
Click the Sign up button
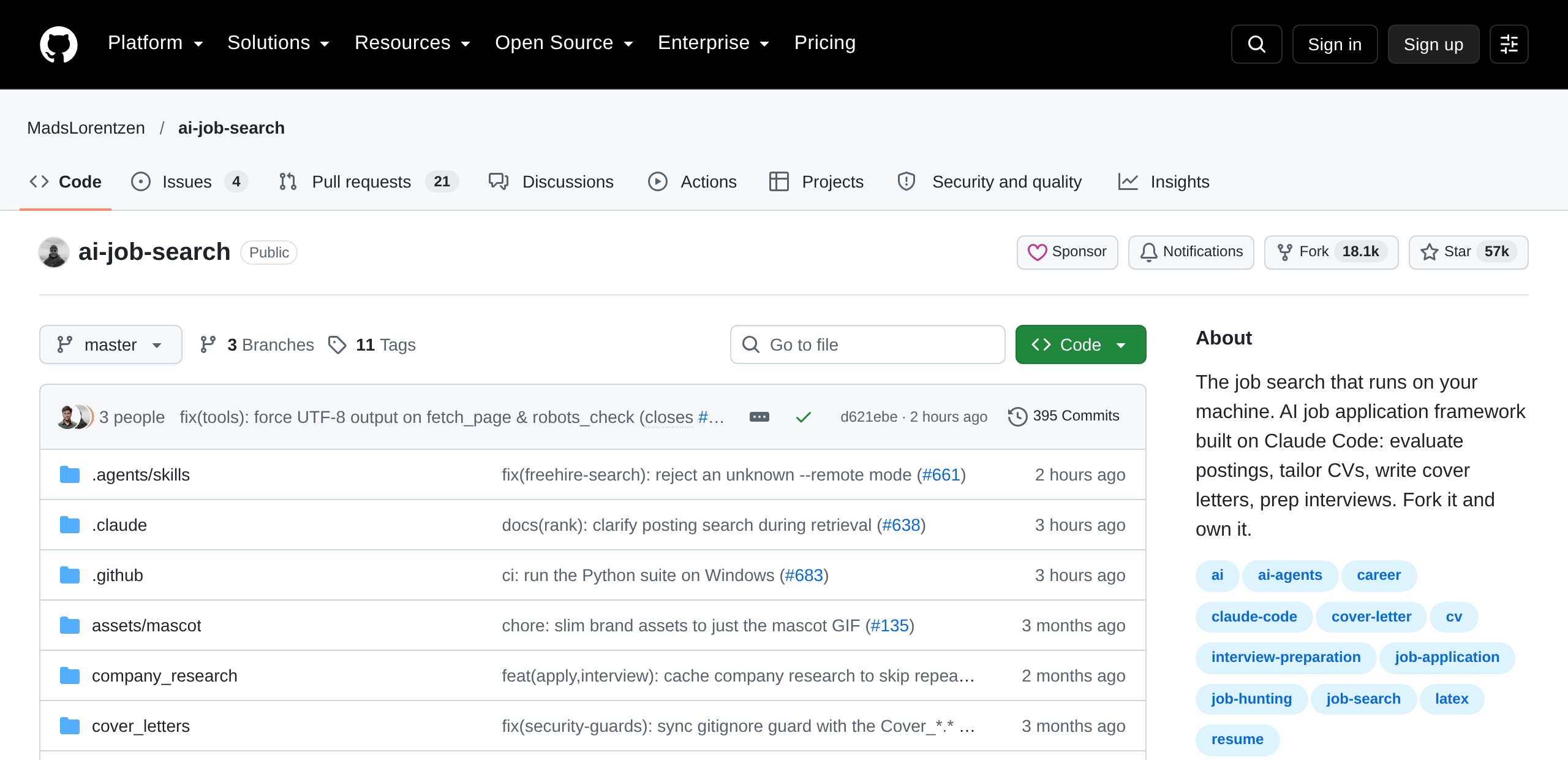pos(1433,44)
